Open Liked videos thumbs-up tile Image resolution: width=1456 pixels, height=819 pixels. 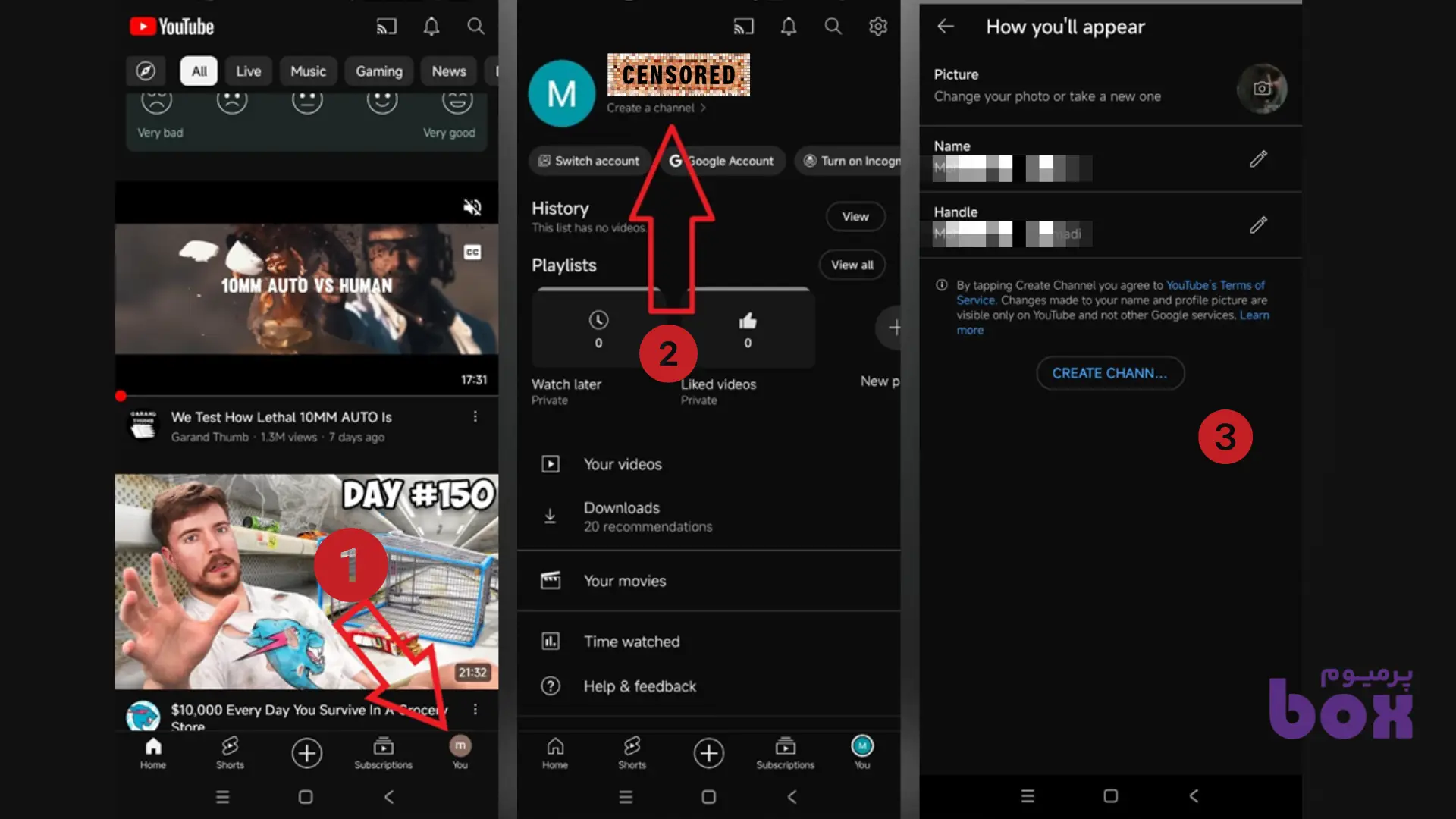point(748,329)
